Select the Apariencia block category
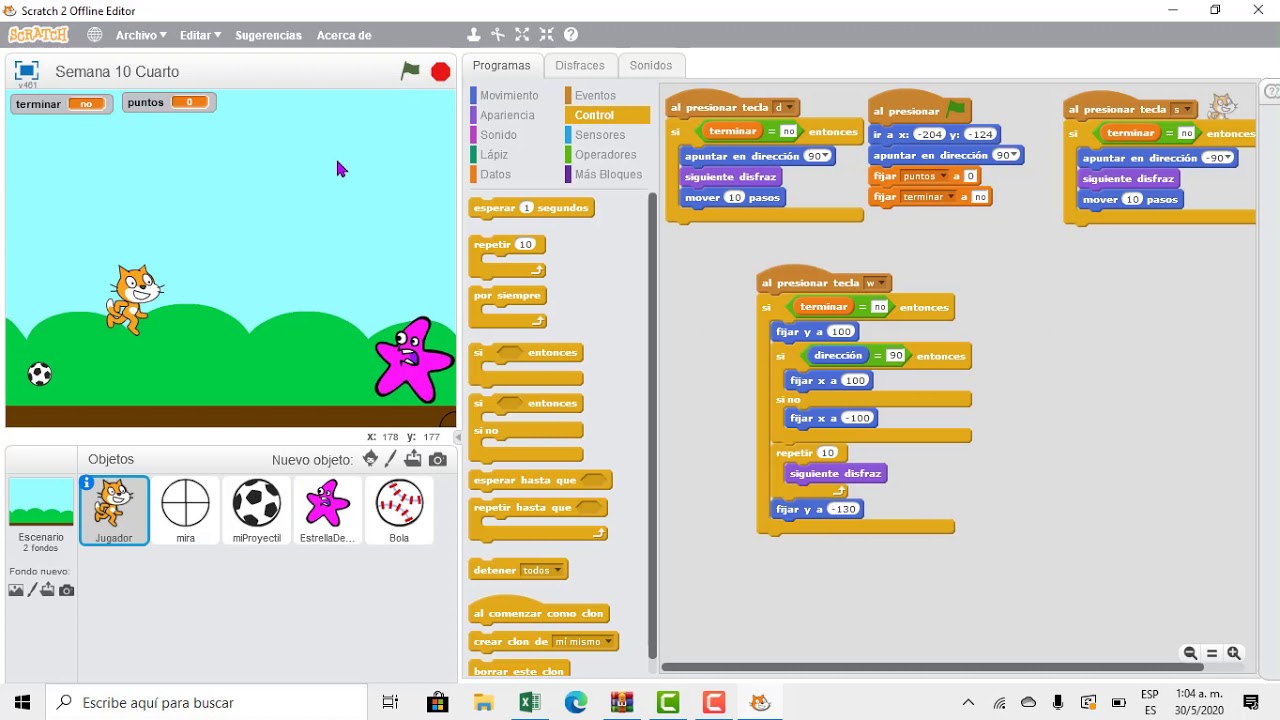1280x720 pixels. [507, 115]
